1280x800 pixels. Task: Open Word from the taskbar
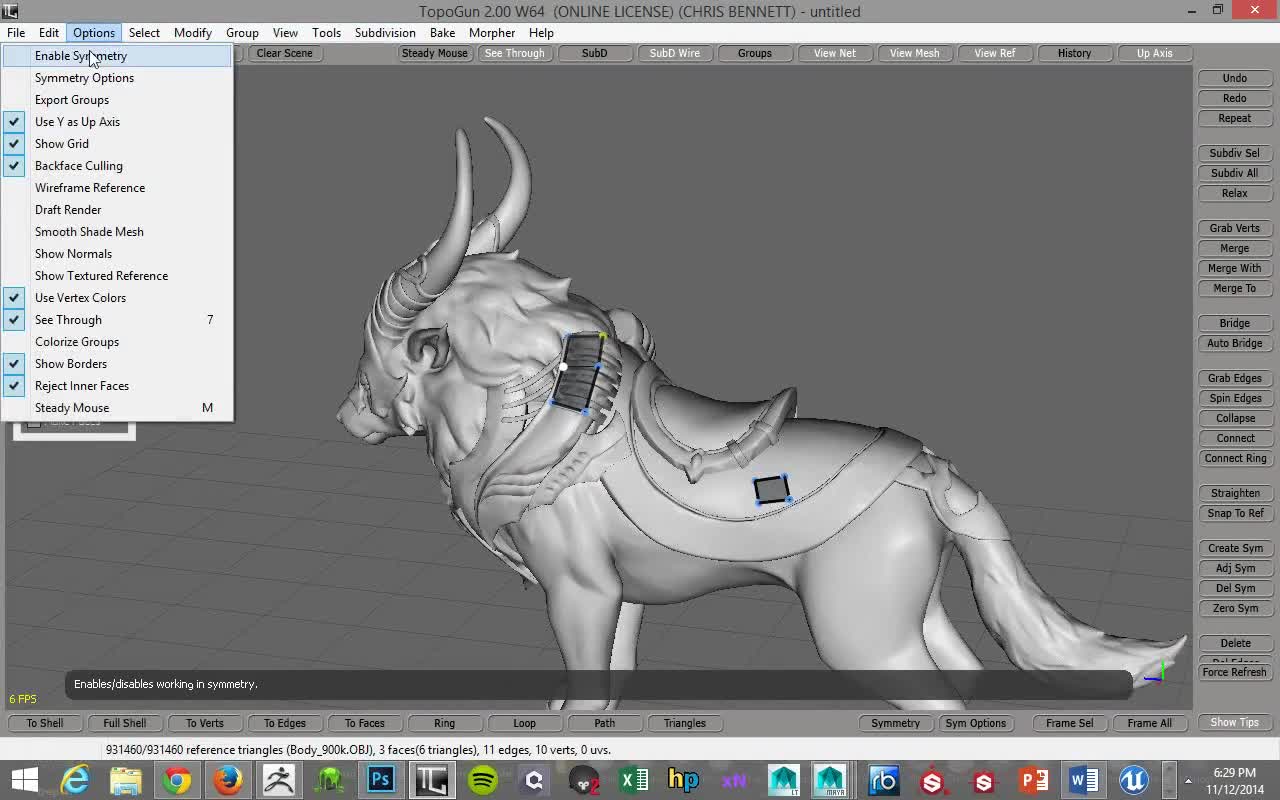point(1083,780)
